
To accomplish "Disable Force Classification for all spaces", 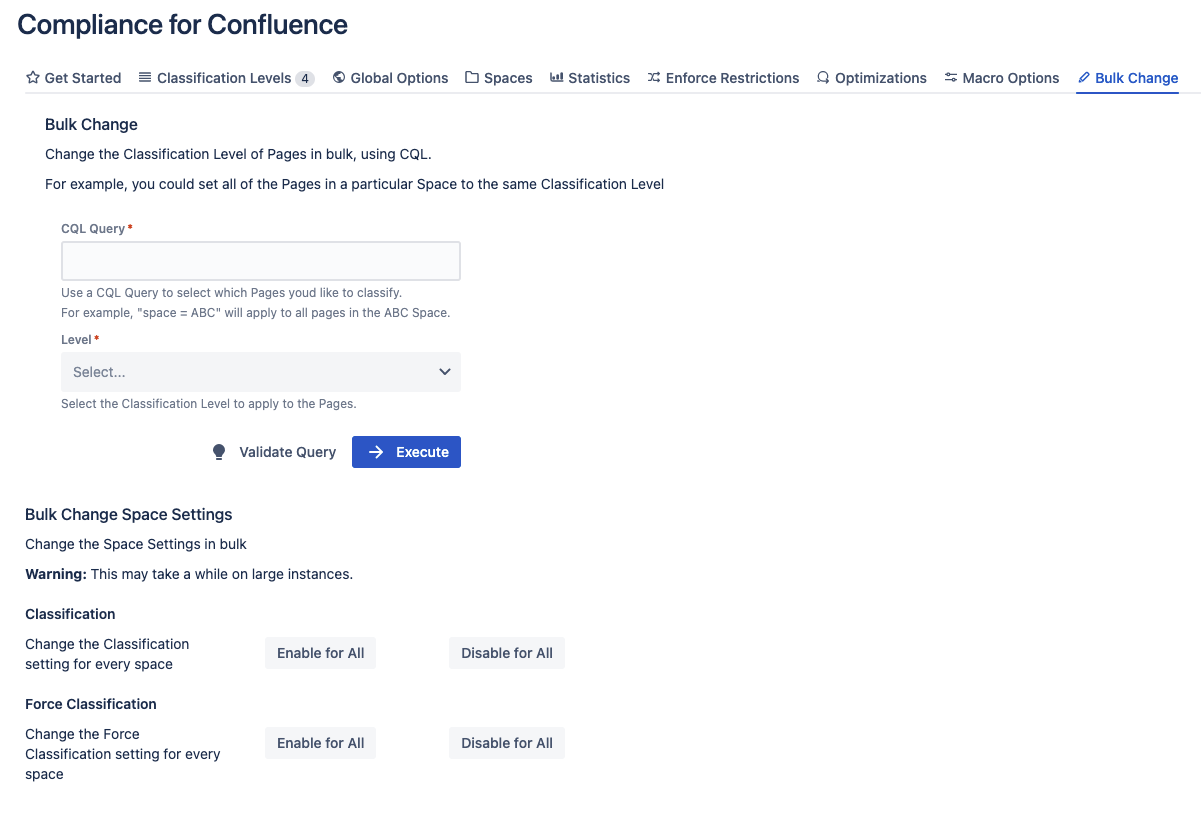I will click(x=507, y=743).
